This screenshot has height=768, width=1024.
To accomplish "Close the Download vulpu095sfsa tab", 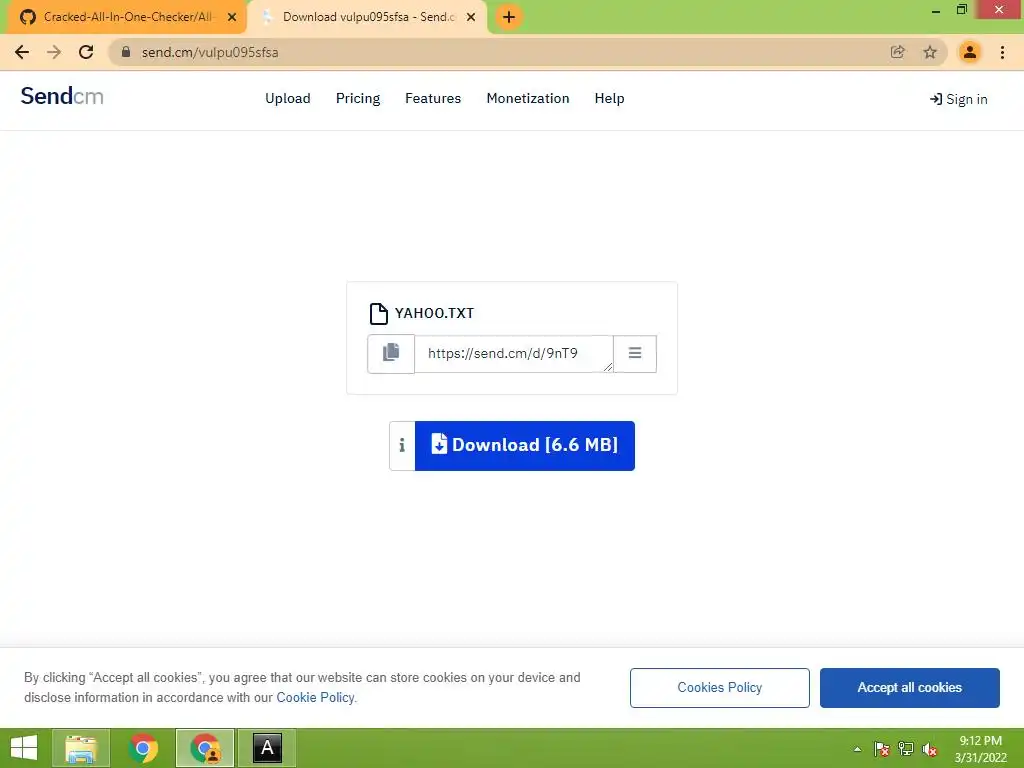I will tap(471, 17).
